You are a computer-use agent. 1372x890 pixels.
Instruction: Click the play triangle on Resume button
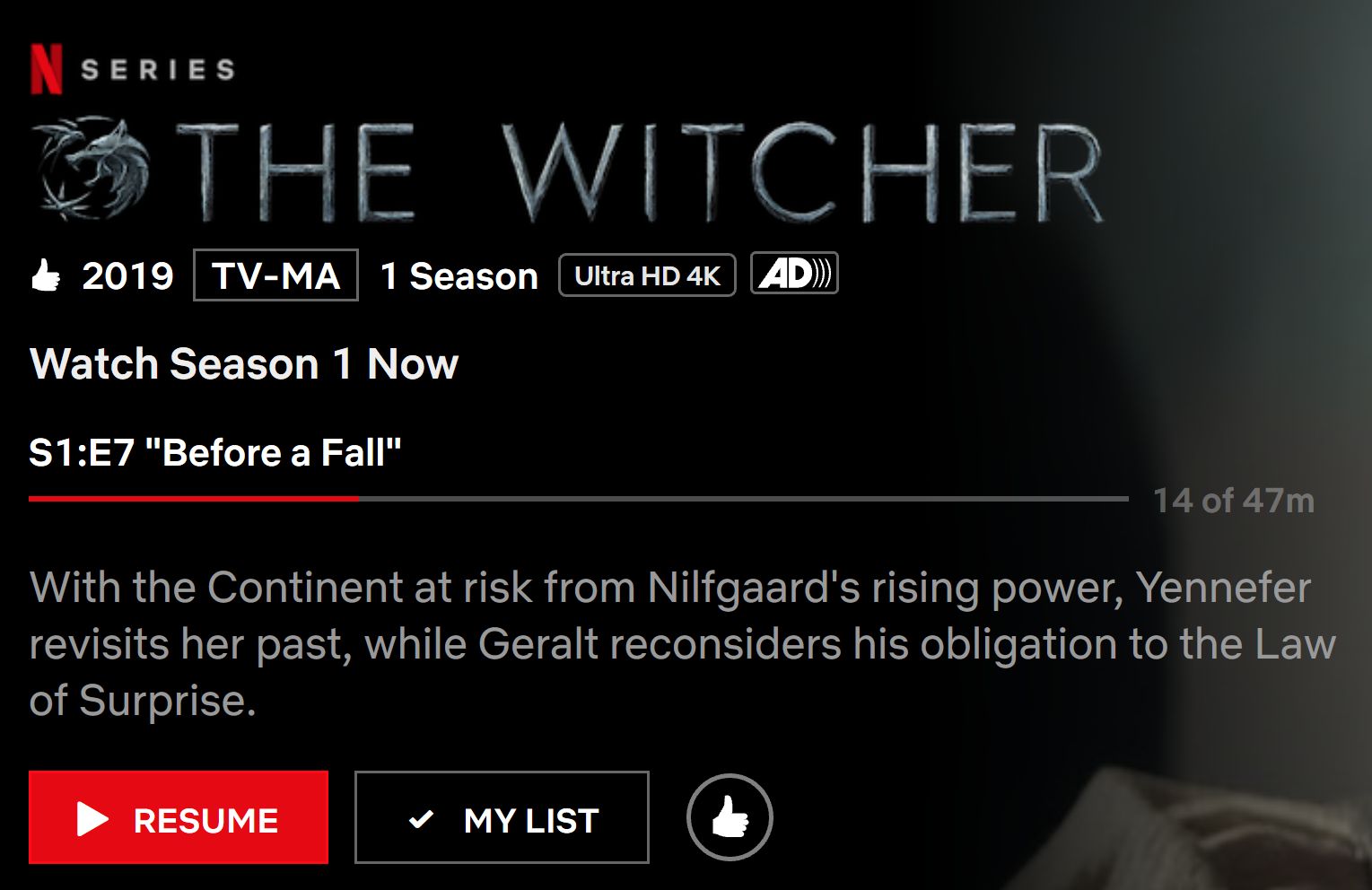pyautogui.click(x=92, y=819)
